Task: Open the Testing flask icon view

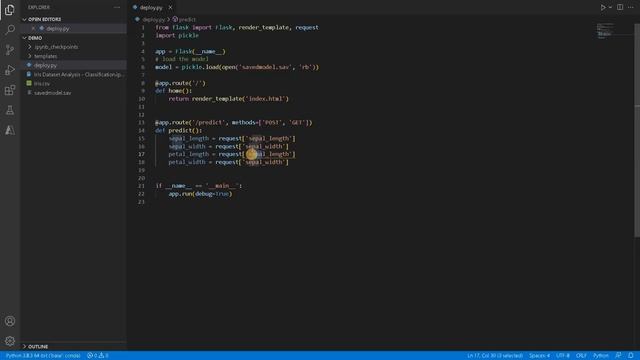Action: 10,110
